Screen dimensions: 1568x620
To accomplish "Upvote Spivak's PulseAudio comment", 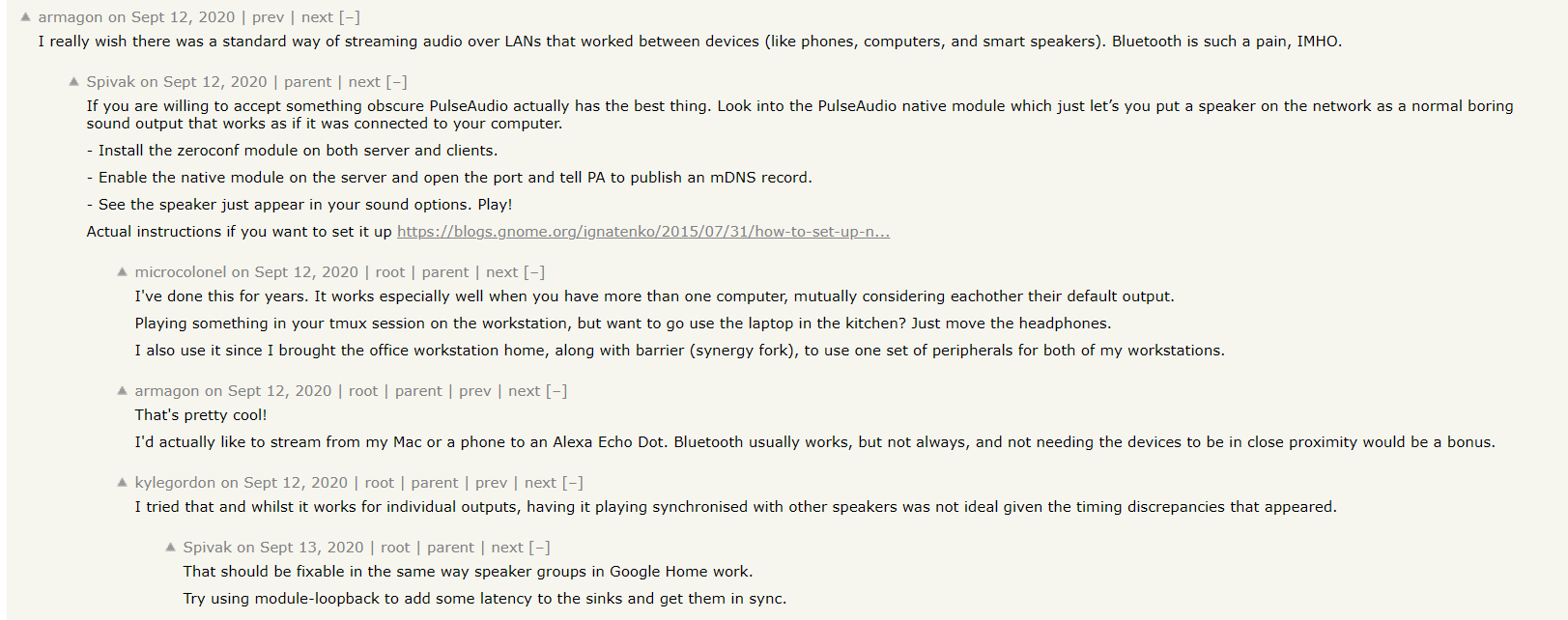I will click(x=73, y=82).
